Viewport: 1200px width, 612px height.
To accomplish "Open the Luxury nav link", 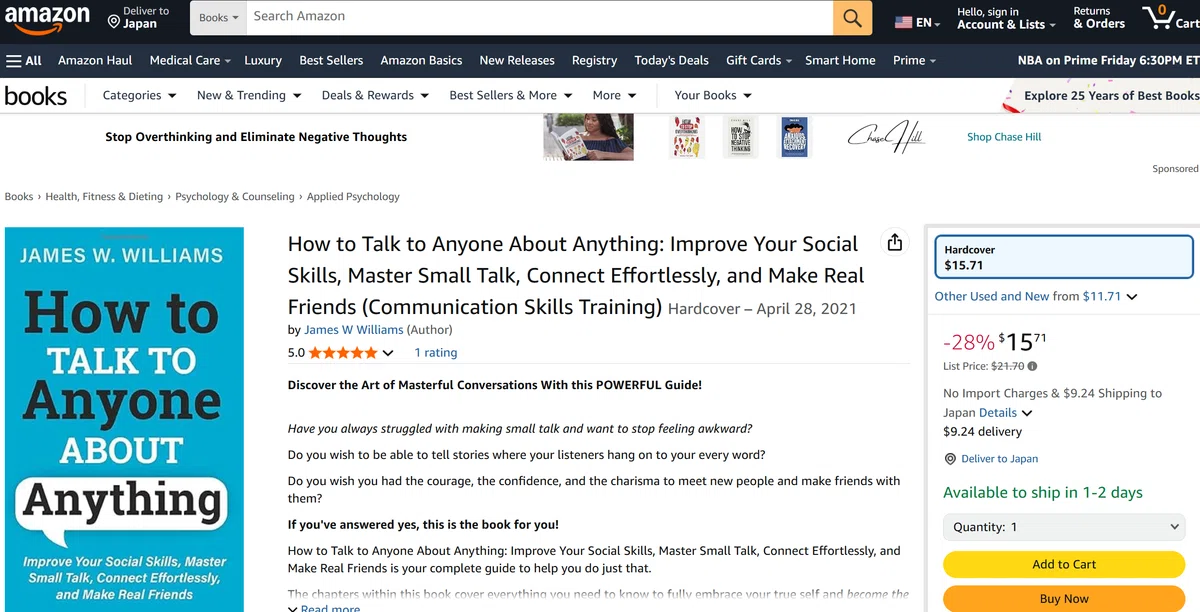I will [263, 60].
